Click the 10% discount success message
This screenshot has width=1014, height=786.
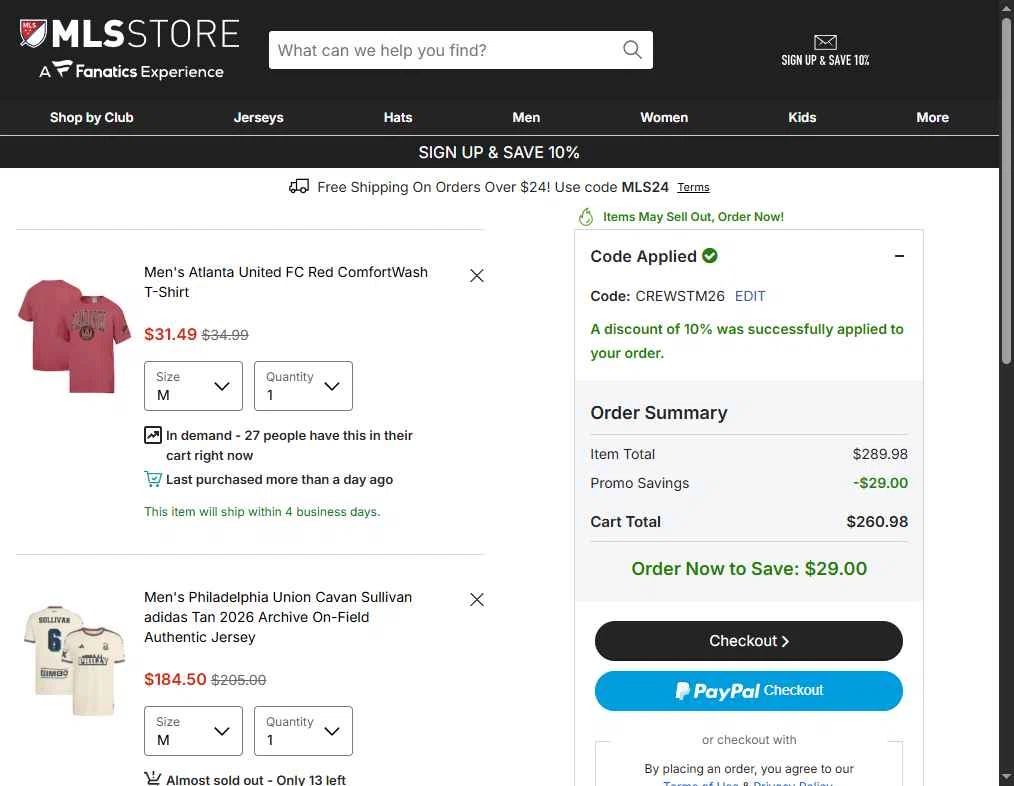pos(747,341)
